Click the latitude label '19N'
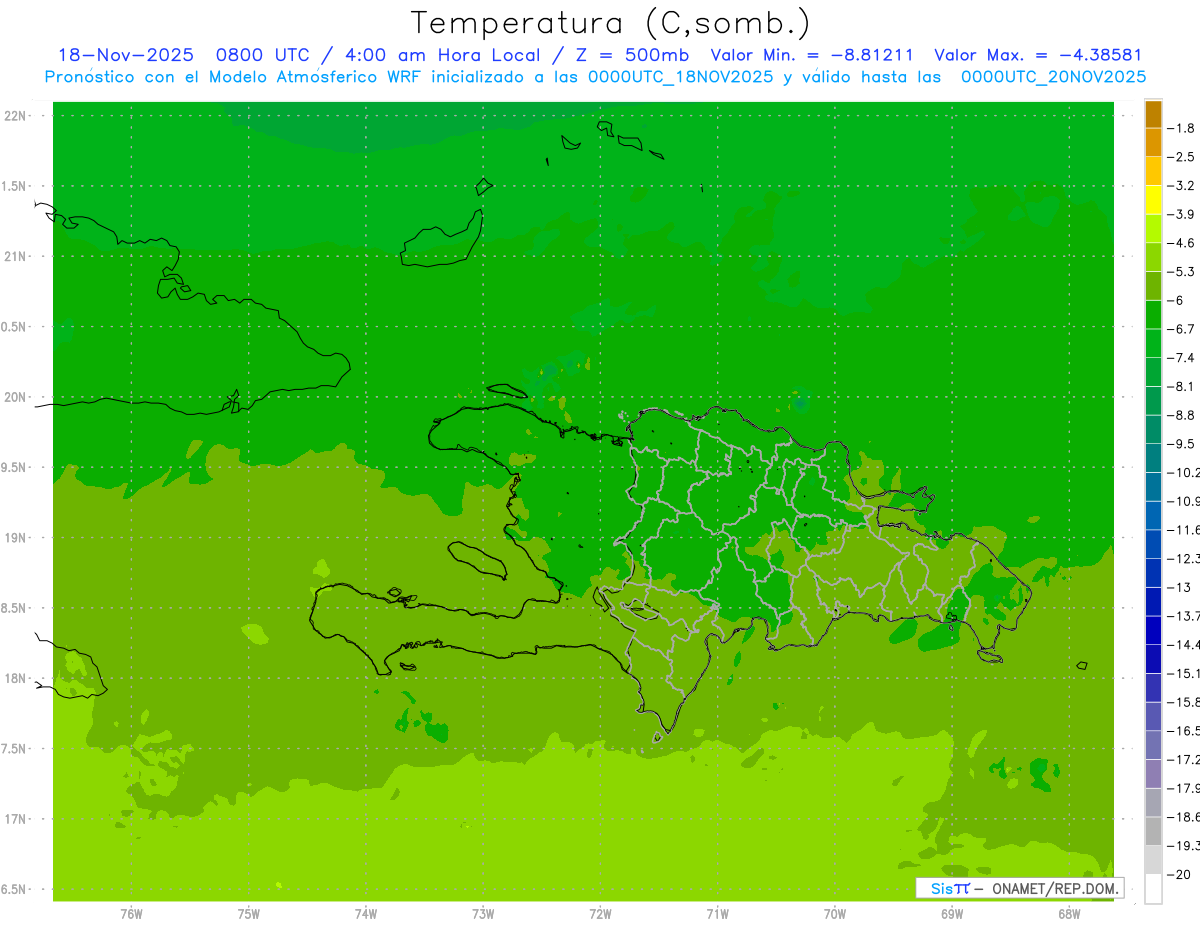1200x927 pixels. pos(16,538)
